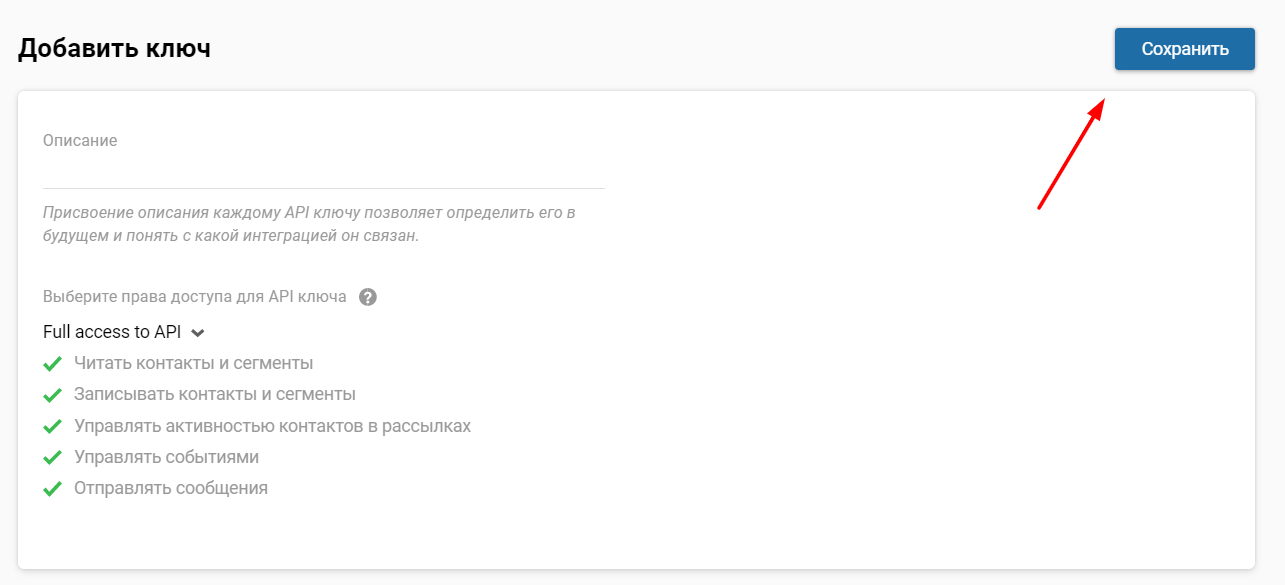Select the Записывать контакты и сегменты permission text
The height and width of the screenshot is (585, 1285).
pyautogui.click(x=214, y=394)
